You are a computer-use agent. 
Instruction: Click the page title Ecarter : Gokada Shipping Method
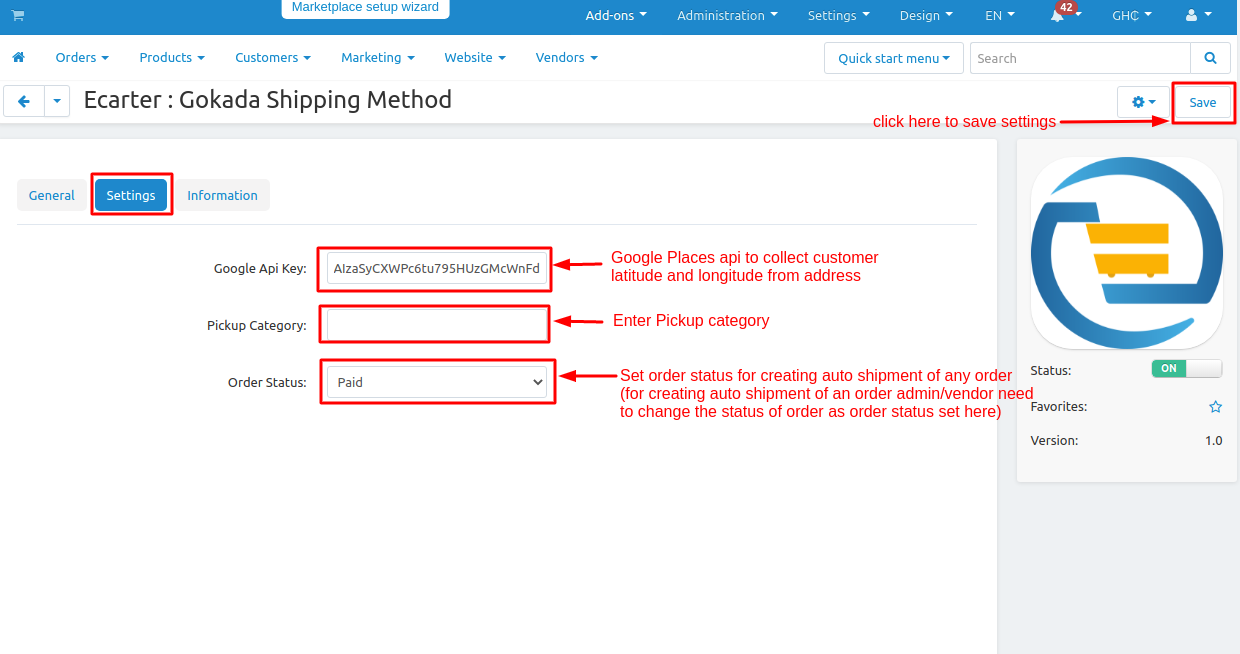point(268,100)
